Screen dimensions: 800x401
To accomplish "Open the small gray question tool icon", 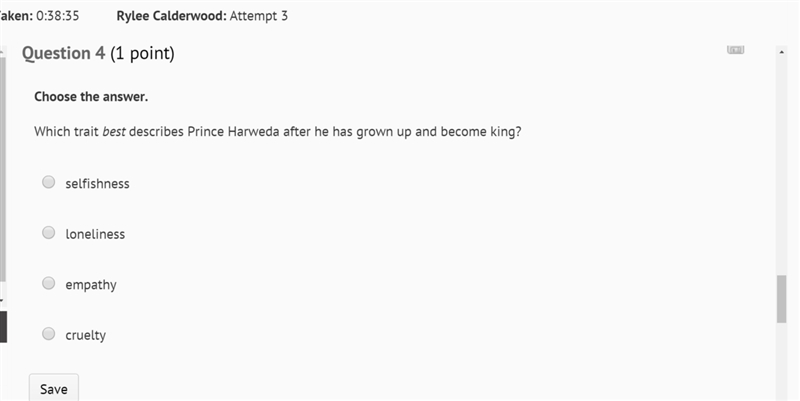I will coord(735,49).
